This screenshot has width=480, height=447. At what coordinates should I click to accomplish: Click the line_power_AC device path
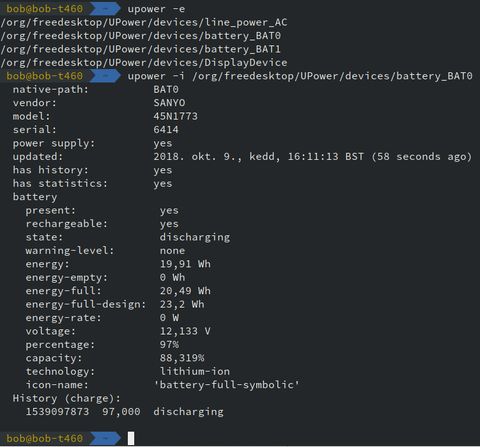144,22
